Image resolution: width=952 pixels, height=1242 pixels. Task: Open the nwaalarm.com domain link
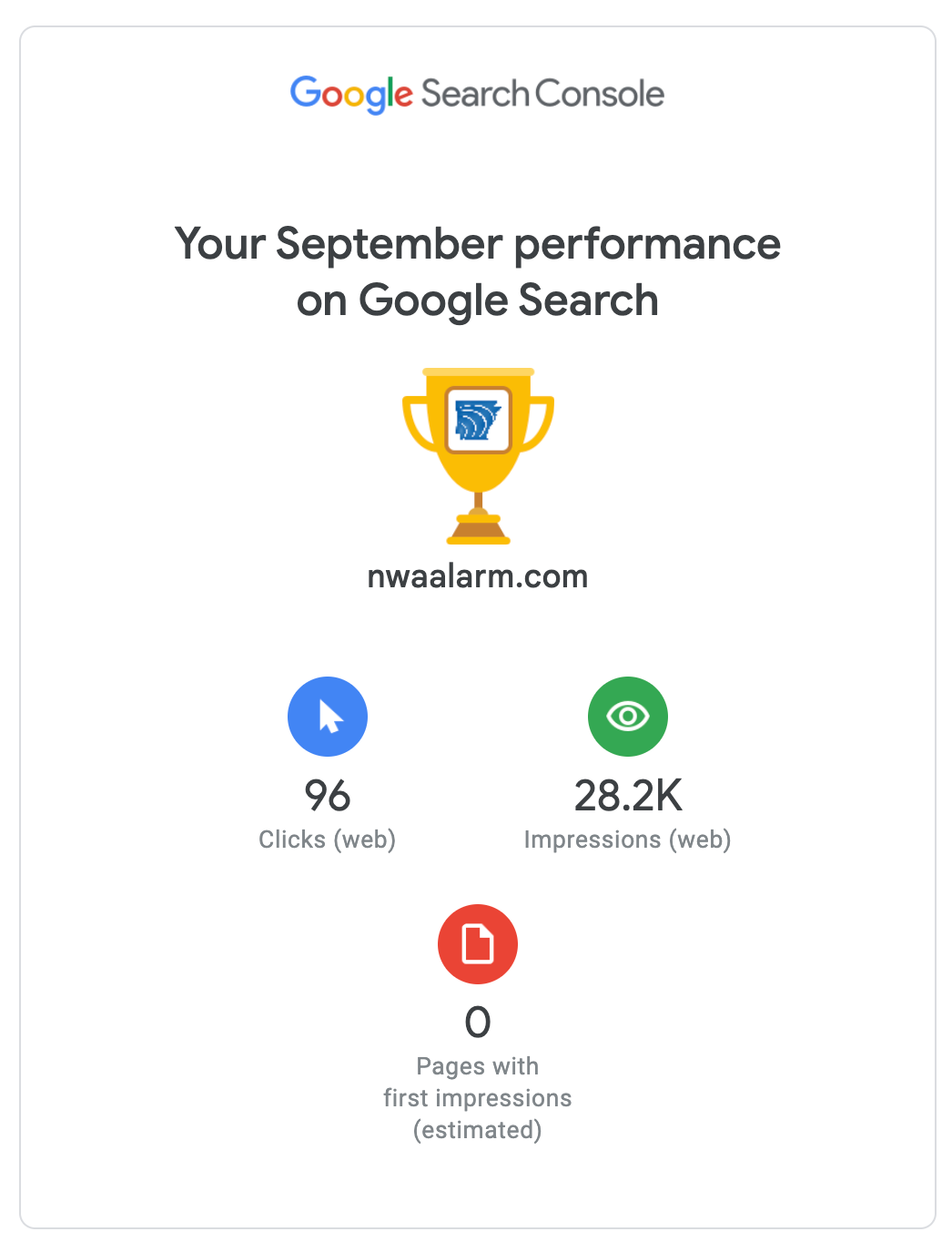(x=477, y=576)
